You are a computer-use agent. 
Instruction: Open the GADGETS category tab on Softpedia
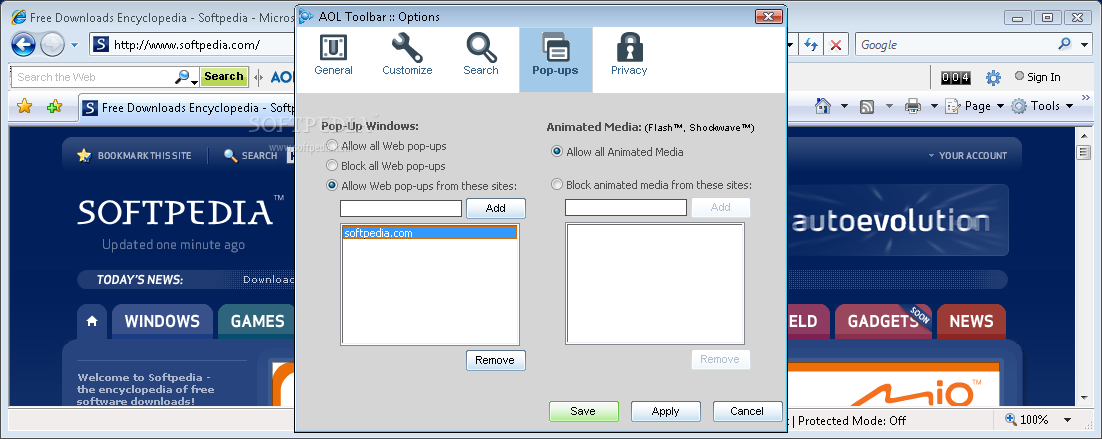coord(883,322)
